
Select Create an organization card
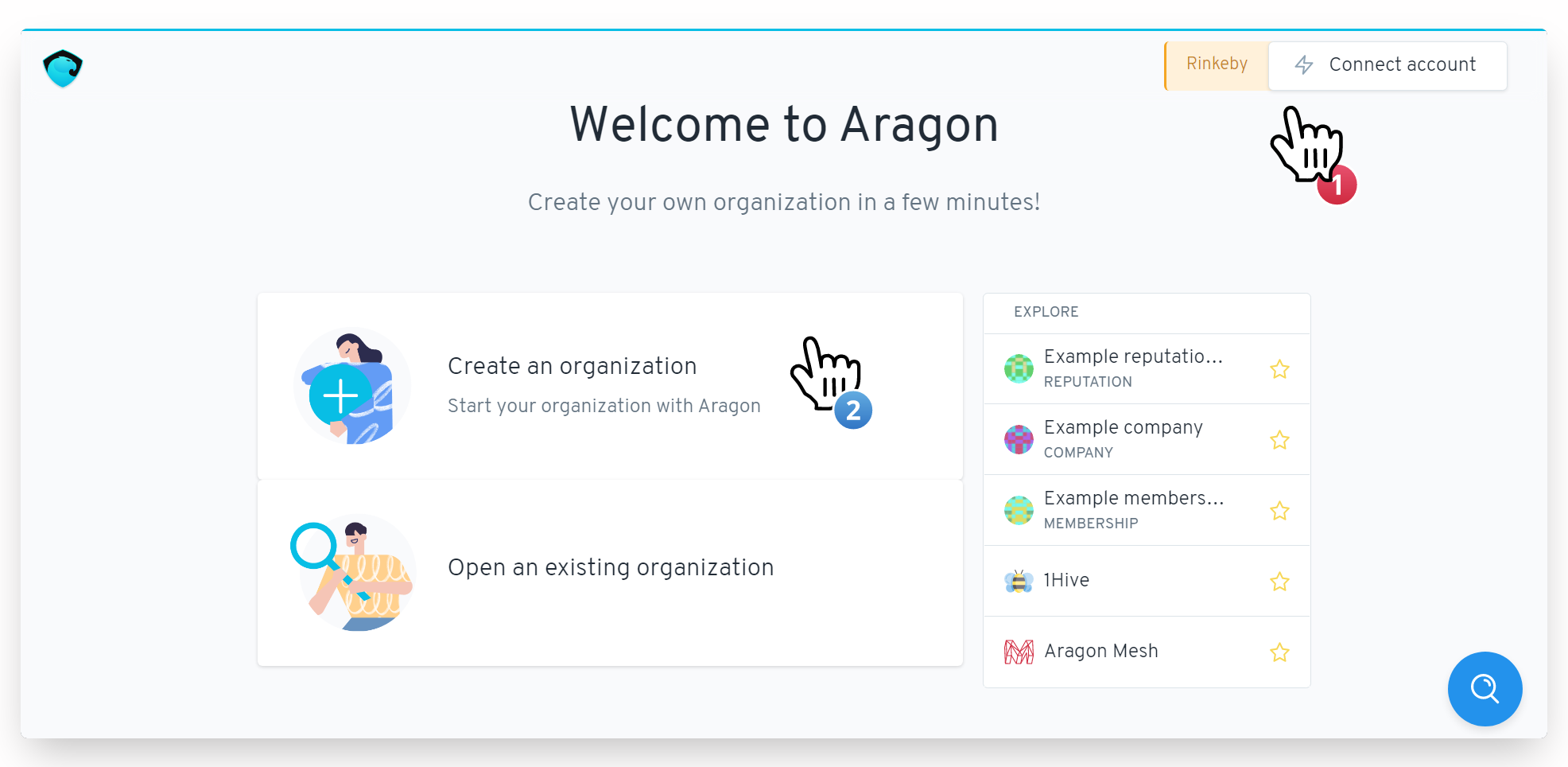tap(610, 386)
